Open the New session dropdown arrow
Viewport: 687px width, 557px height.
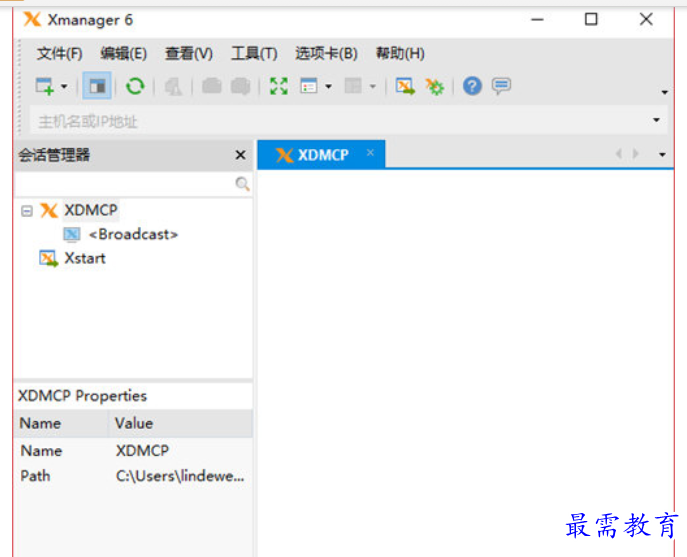point(64,86)
